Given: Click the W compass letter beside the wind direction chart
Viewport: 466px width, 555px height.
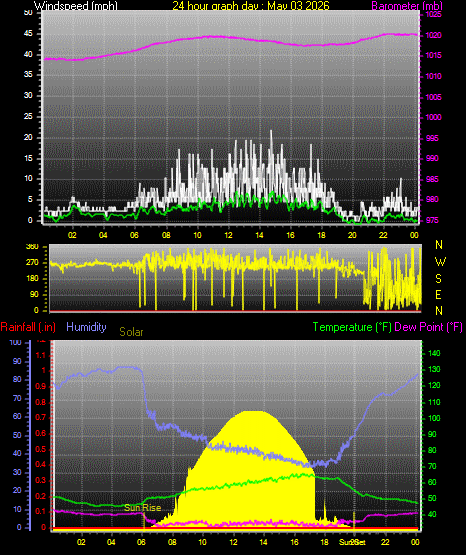Looking at the screenshot, I should coord(440,262).
